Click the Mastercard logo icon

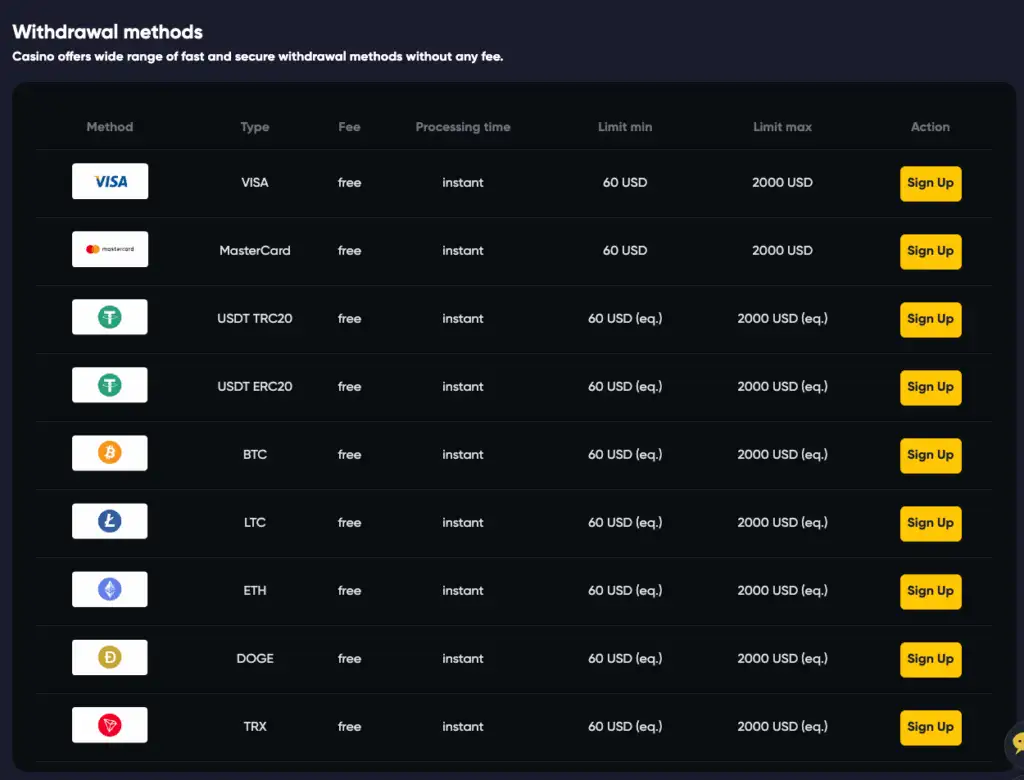tap(110, 249)
